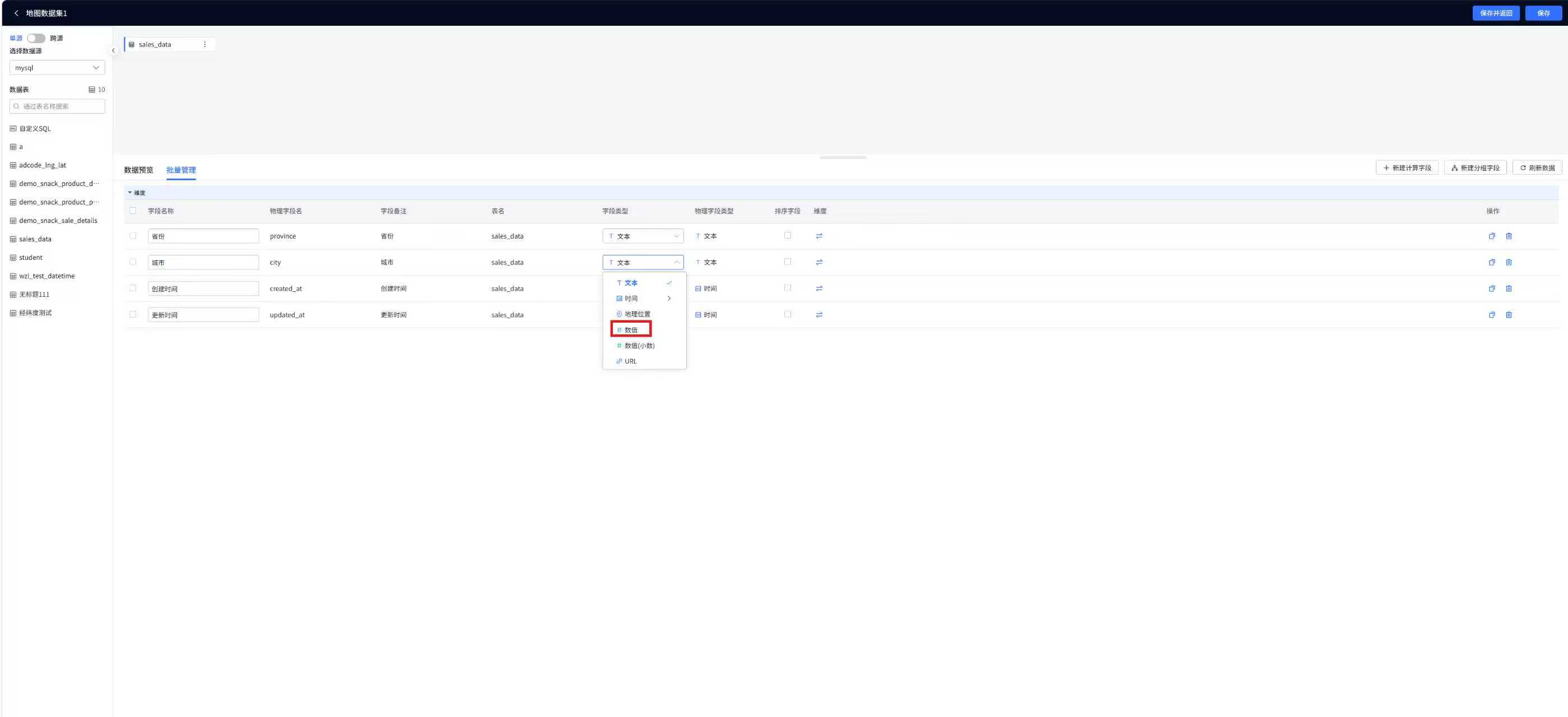
Task: Click the table icon next to demo_snack_sale_details
Action: [13, 221]
